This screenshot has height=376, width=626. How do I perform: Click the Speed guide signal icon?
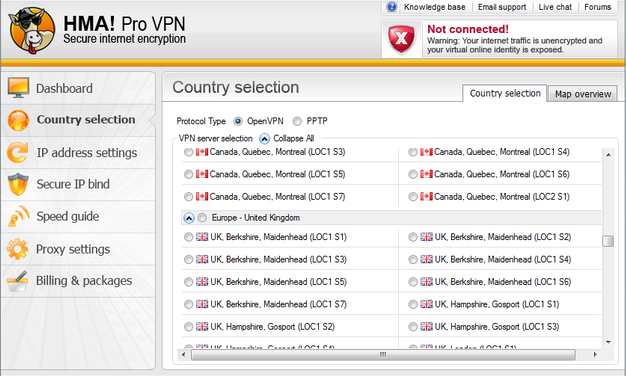click(18, 216)
